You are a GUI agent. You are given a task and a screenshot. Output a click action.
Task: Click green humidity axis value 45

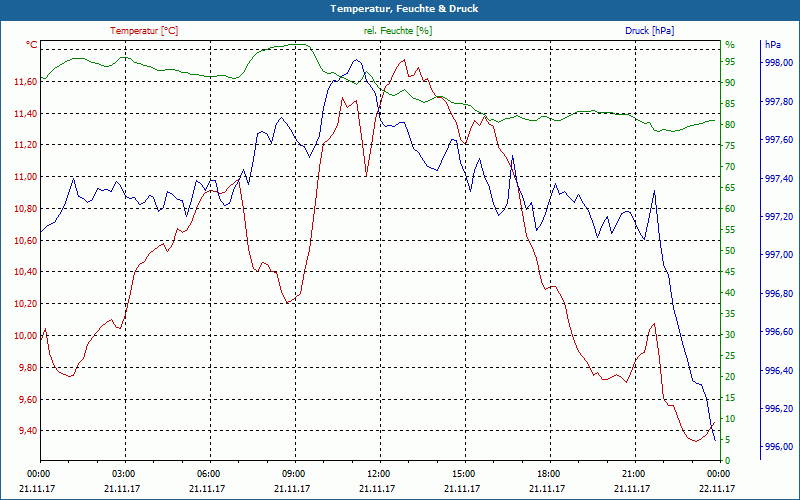[730, 272]
